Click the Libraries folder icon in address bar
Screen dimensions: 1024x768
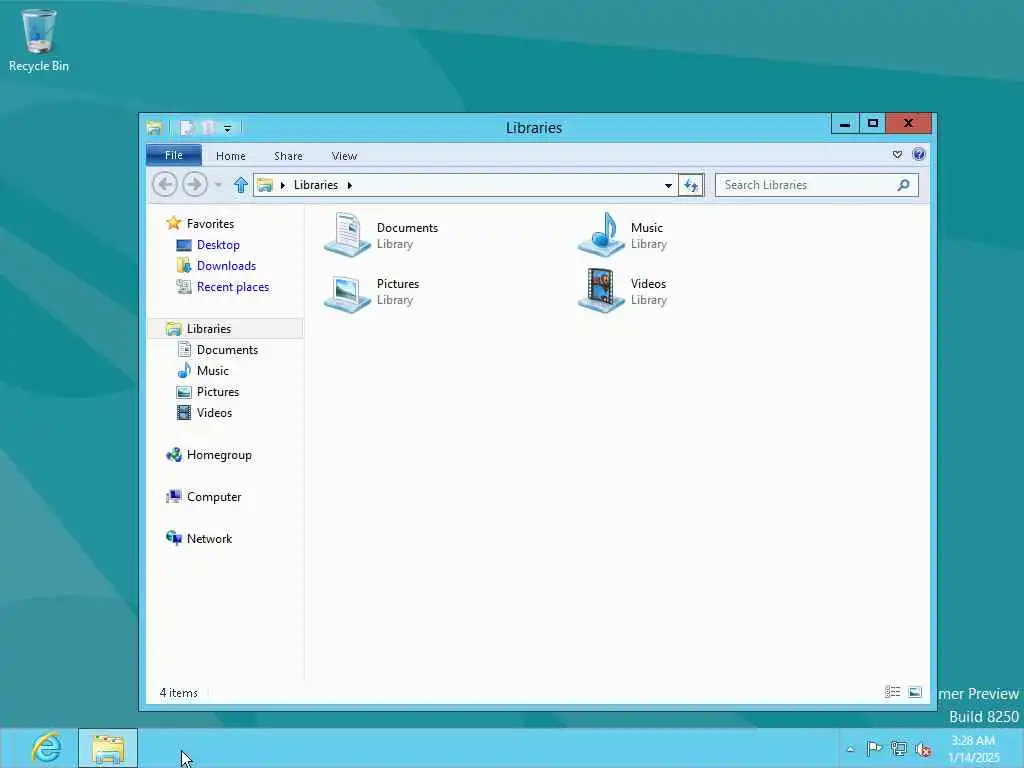(264, 185)
